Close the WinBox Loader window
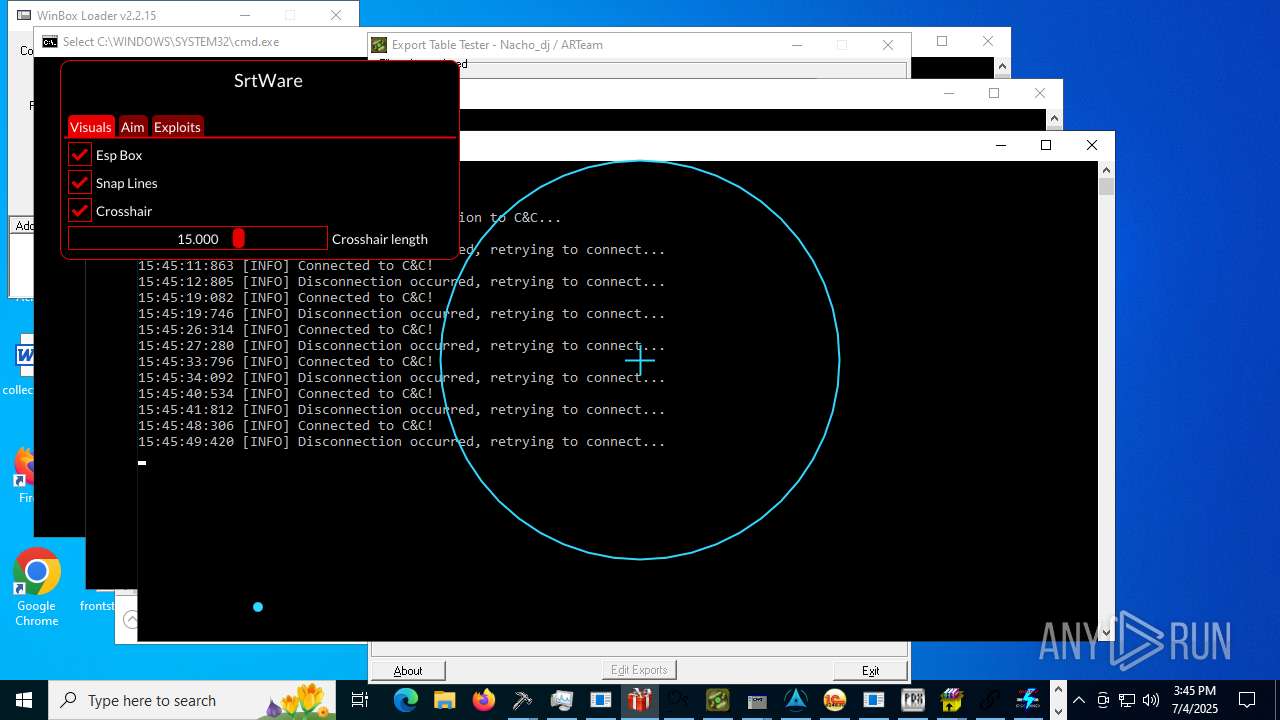 click(x=336, y=15)
